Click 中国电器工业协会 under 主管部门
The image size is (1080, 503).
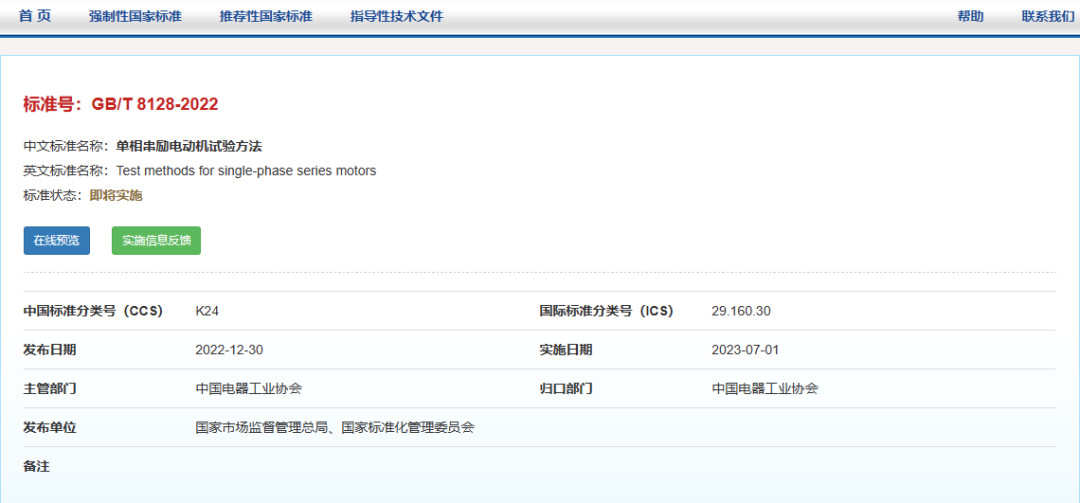coord(249,389)
